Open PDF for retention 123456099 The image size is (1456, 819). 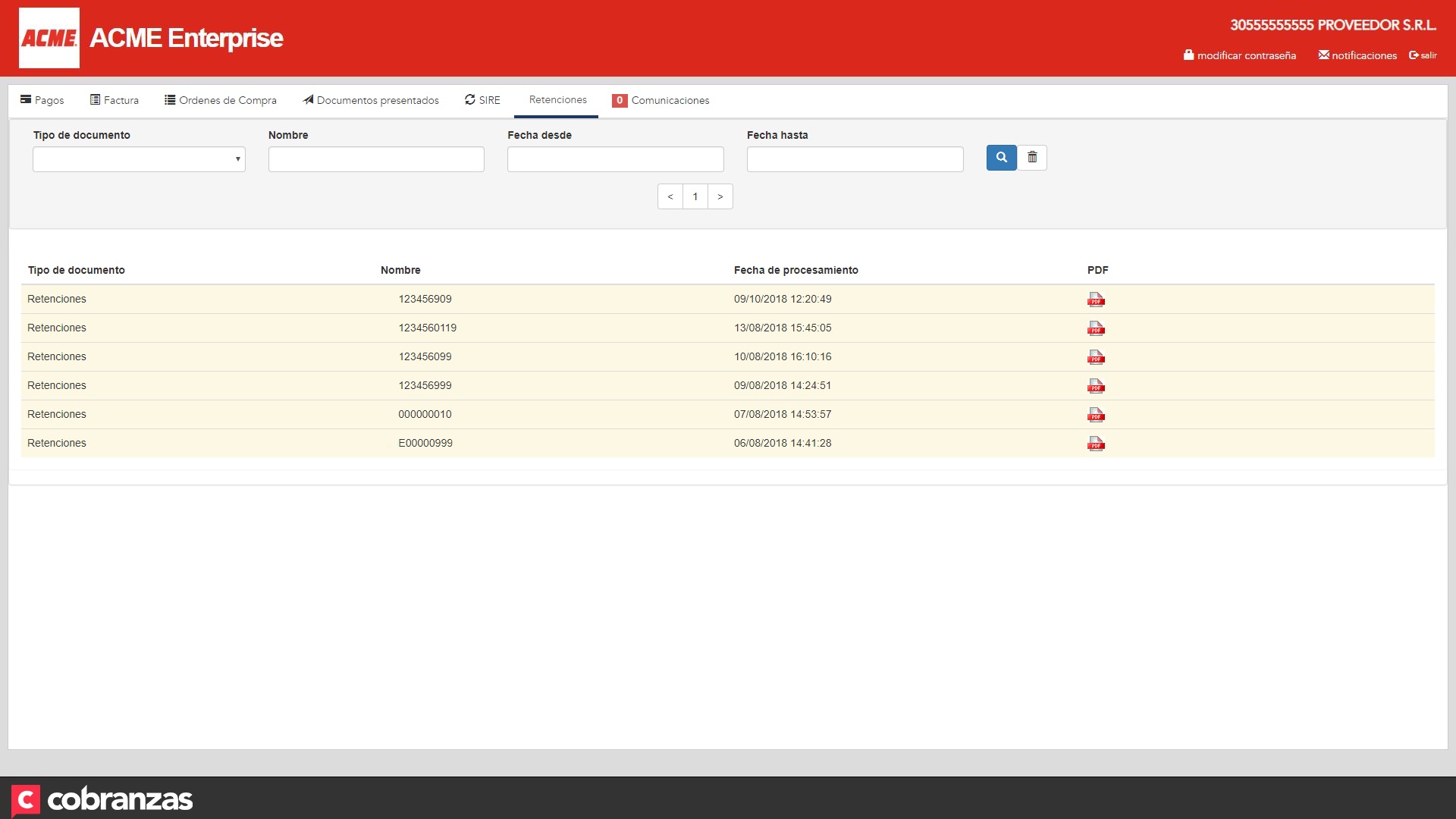tap(1096, 357)
